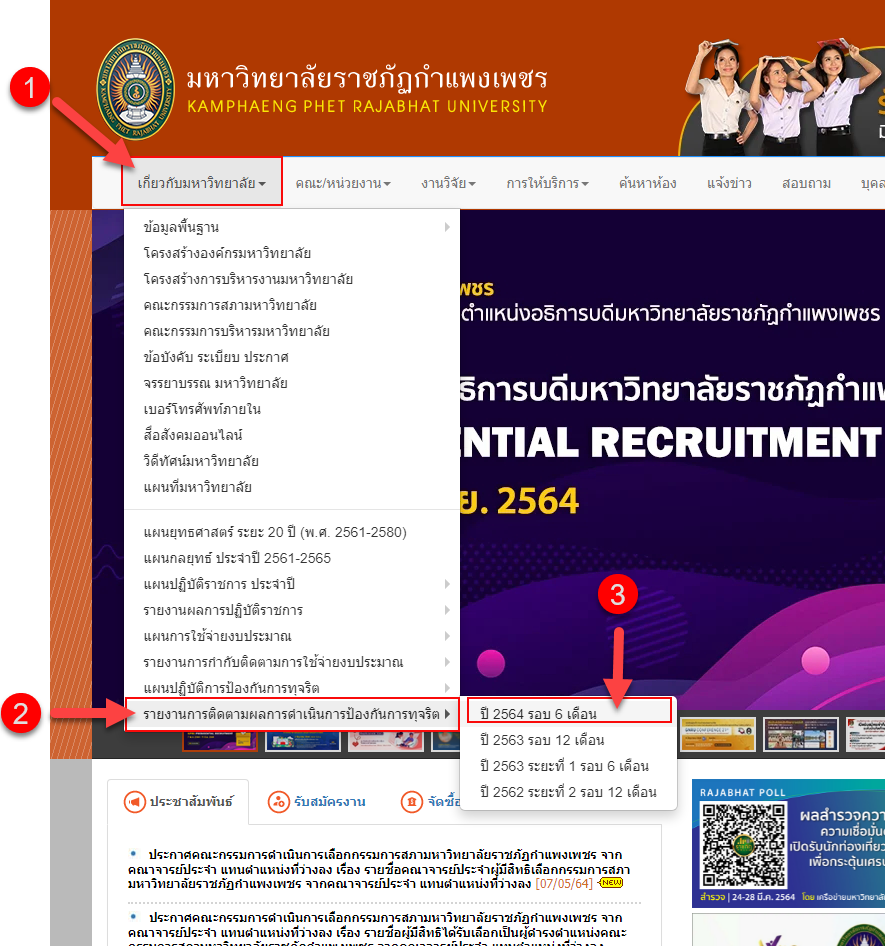Click the orange icon on the จัดซื้อ tab
This screenshot has width=885, height=946.
[x=411, y=802]
